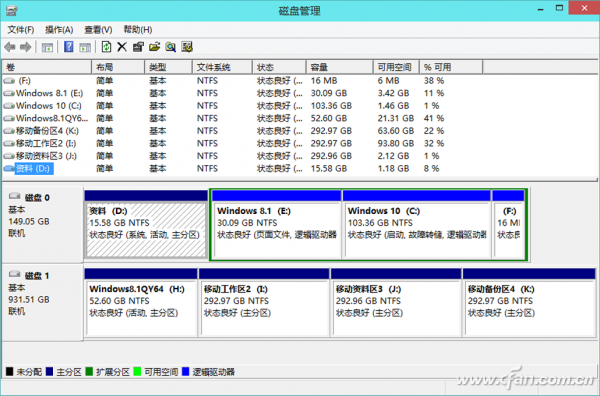Sort by the 布局 column header
Image resolution: width=600 pixels, height=396 pixels.
[x=118, y=67]
